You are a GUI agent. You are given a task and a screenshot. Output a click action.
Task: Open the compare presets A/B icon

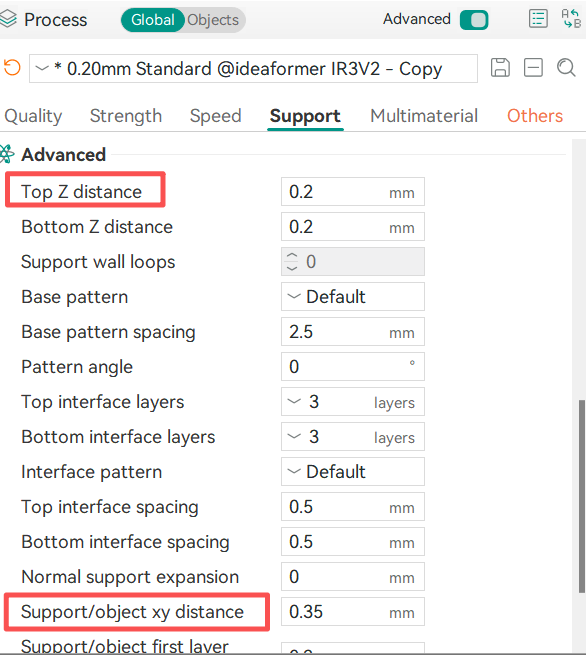(x=571, y=19)
